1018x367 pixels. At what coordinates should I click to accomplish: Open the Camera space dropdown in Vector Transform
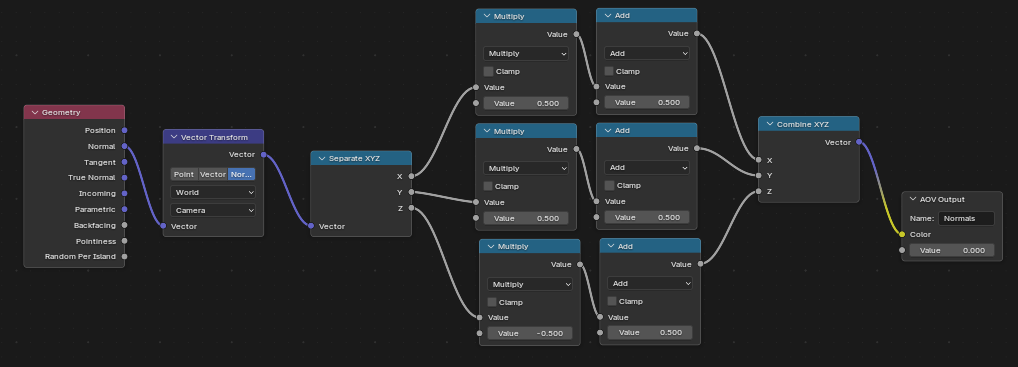coord(213,210)
